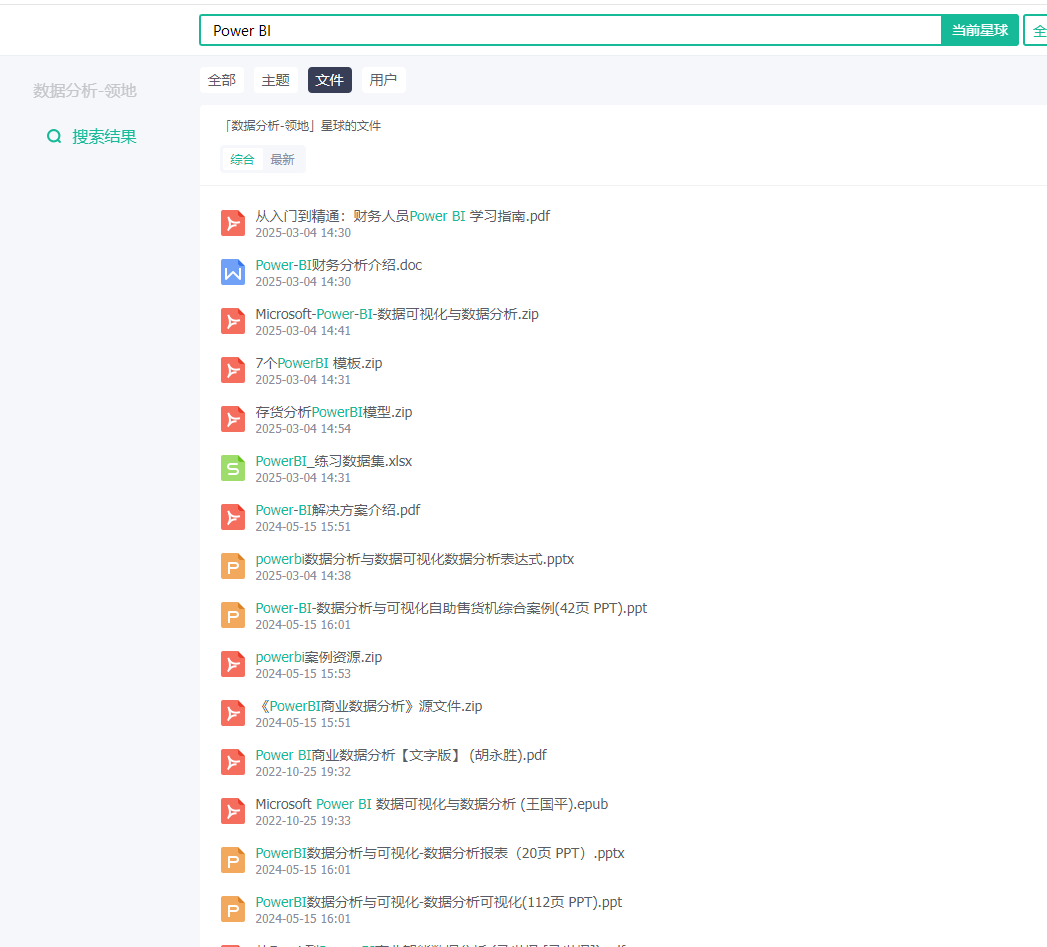Click the 2025-03-04 14:41 timestamp
Image resolution: width=1047 pixels, height=947 pixels.
[x=303, y=331]
